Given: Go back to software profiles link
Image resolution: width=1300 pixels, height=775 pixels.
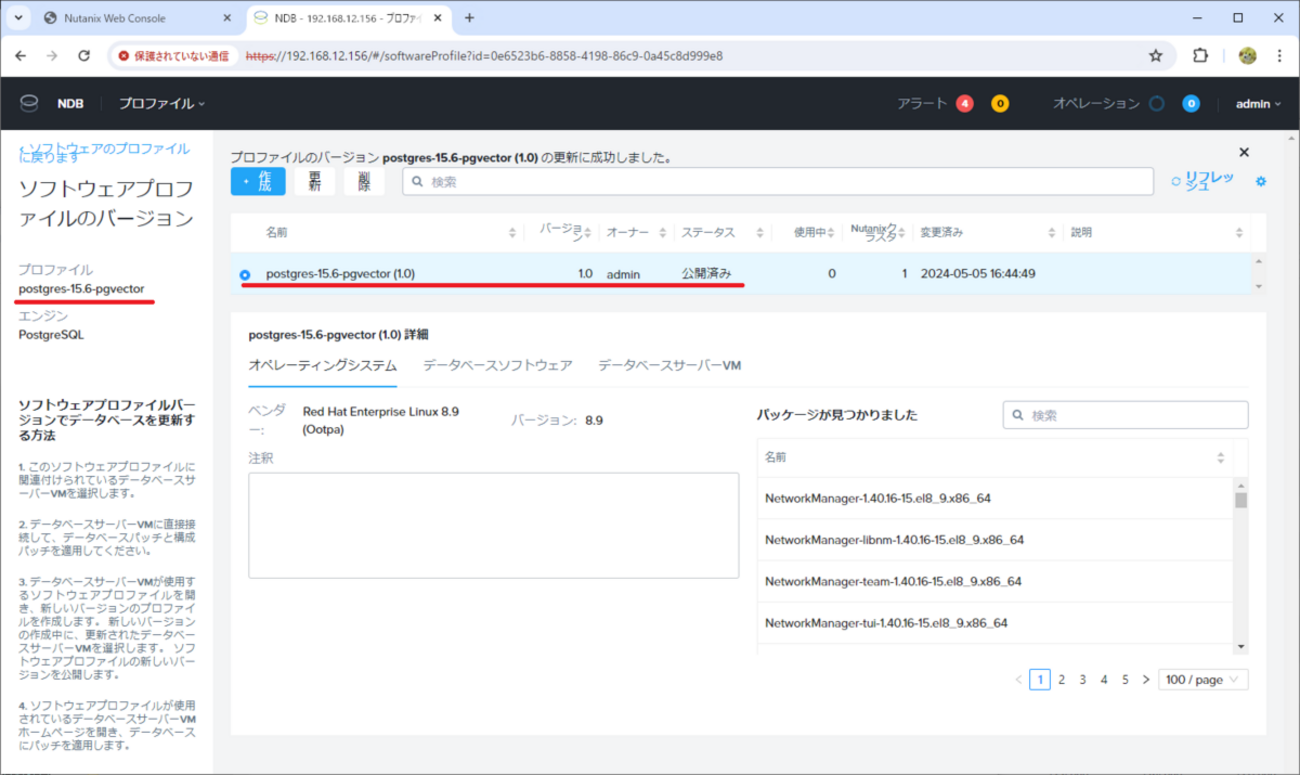Looking at the screenshot, I should (104, 152).
